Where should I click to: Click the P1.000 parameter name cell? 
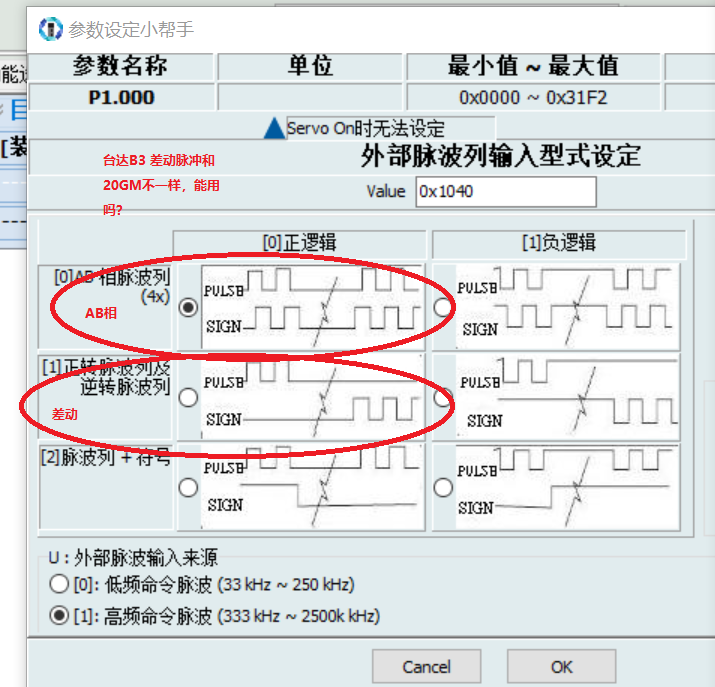click(122, 97)
